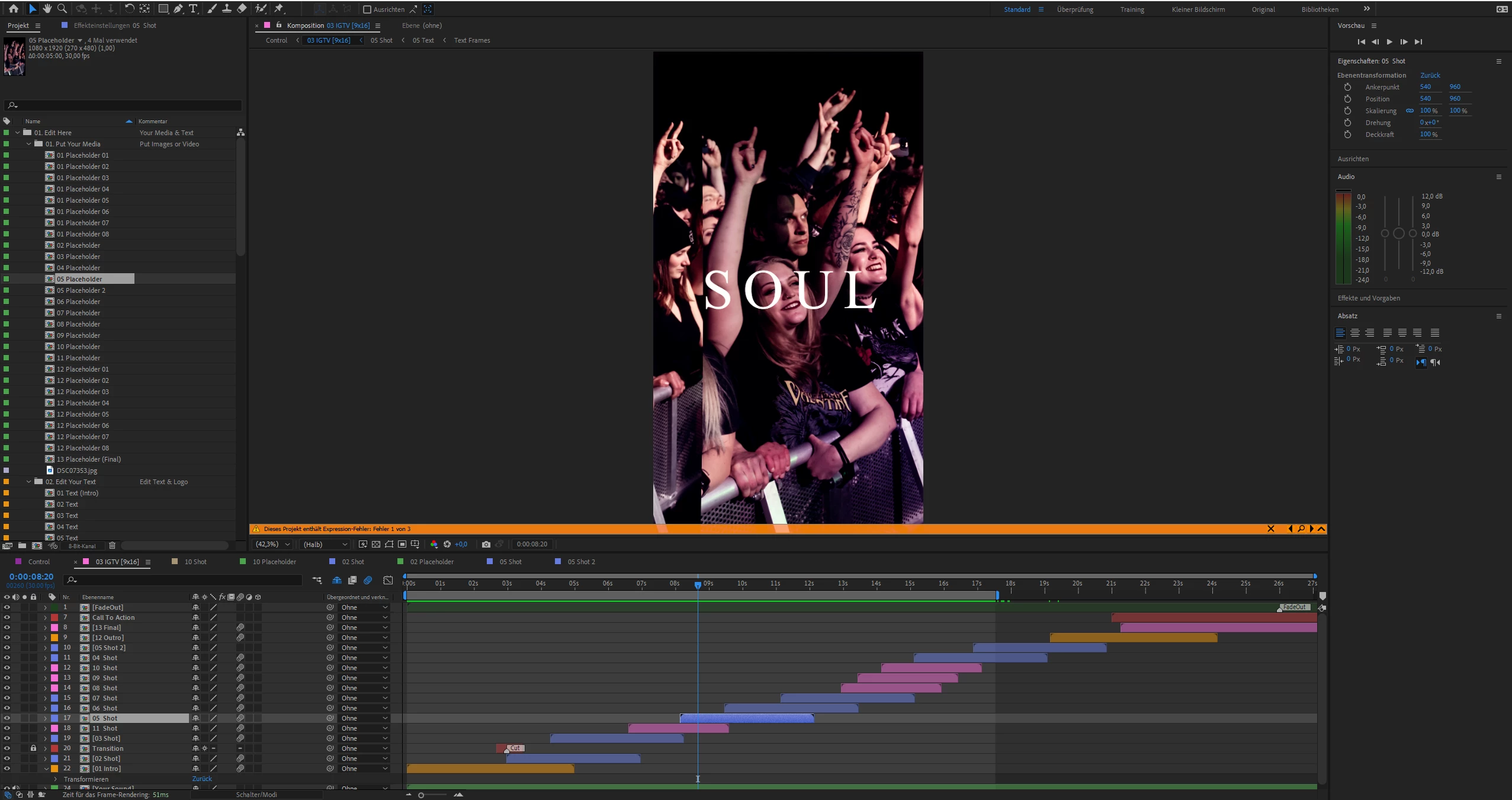
Task: Select the Hand tool
Action: (x=47, y=9)
